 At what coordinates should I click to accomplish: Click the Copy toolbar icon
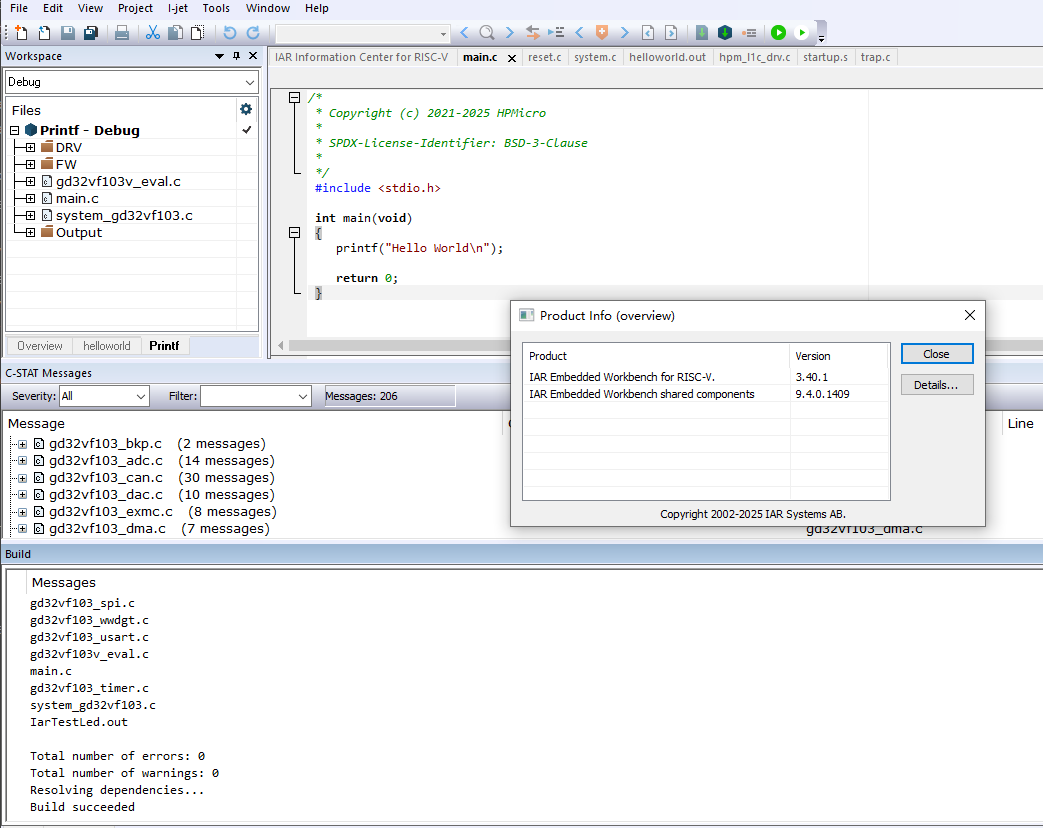click(x=176, y=33)
